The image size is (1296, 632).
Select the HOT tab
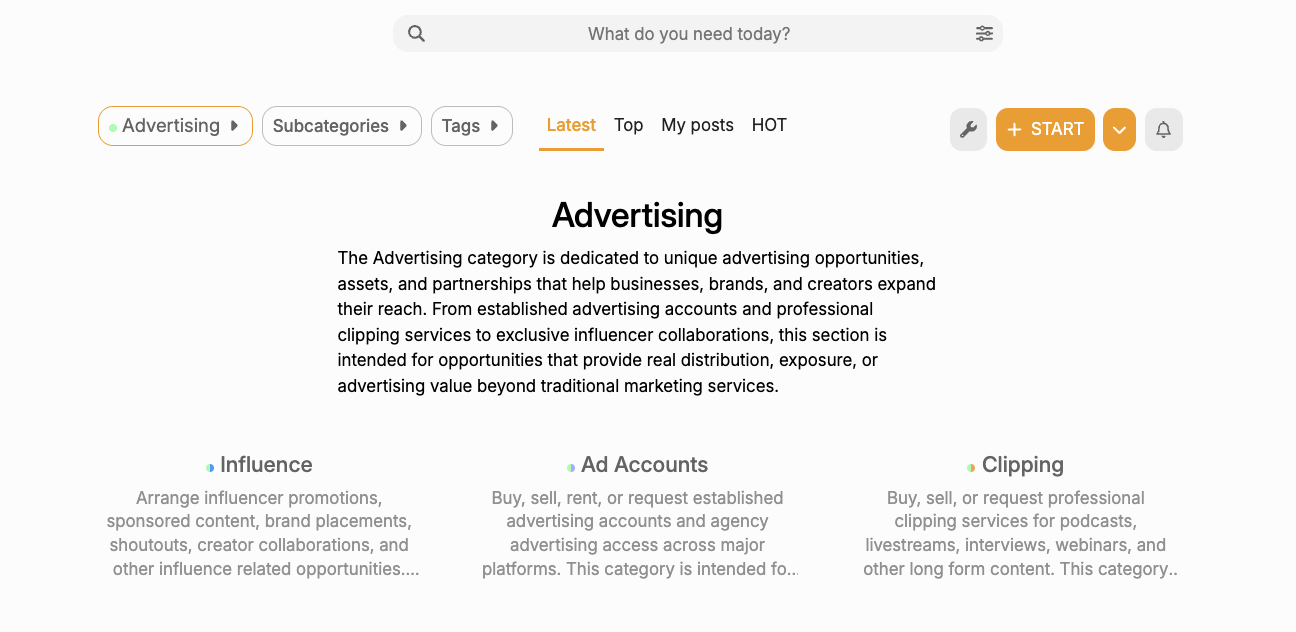769,125
